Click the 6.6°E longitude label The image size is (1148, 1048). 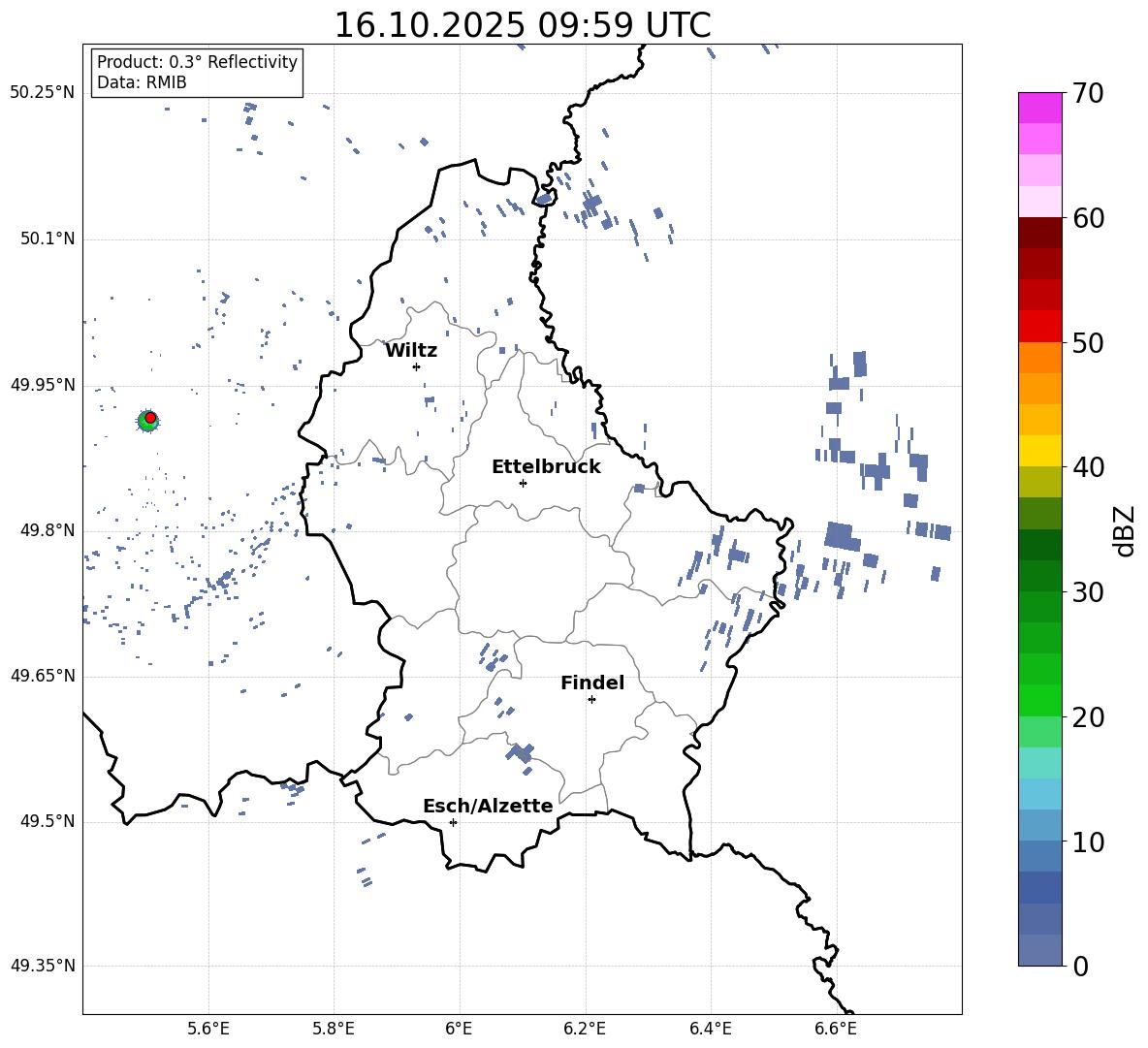click(836, 1029)
